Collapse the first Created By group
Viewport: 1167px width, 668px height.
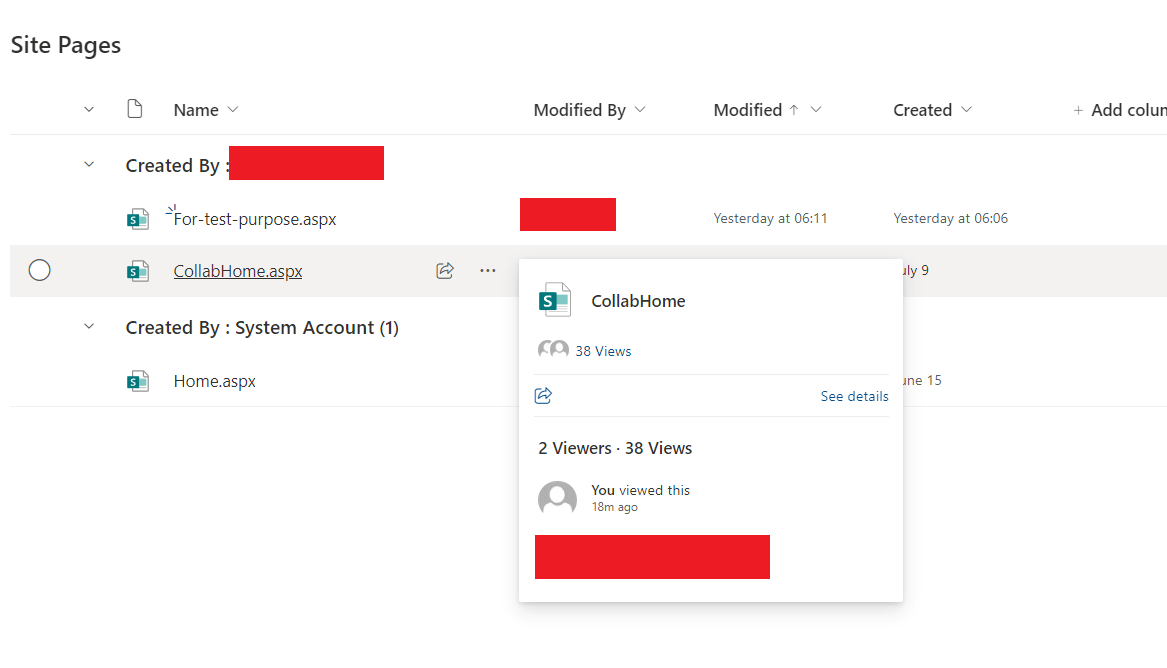coord(88,164)
